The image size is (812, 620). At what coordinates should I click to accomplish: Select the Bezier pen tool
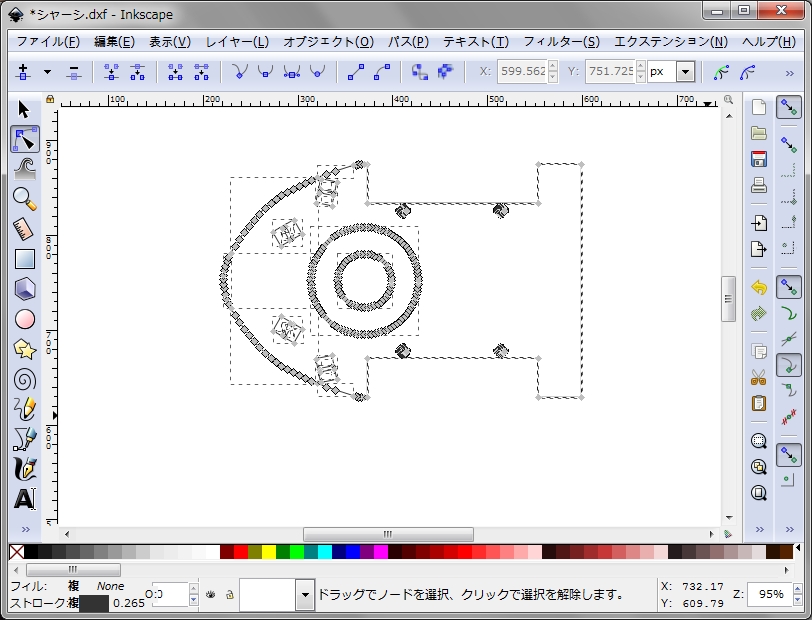pyautogui.click(x=24, y=439)
